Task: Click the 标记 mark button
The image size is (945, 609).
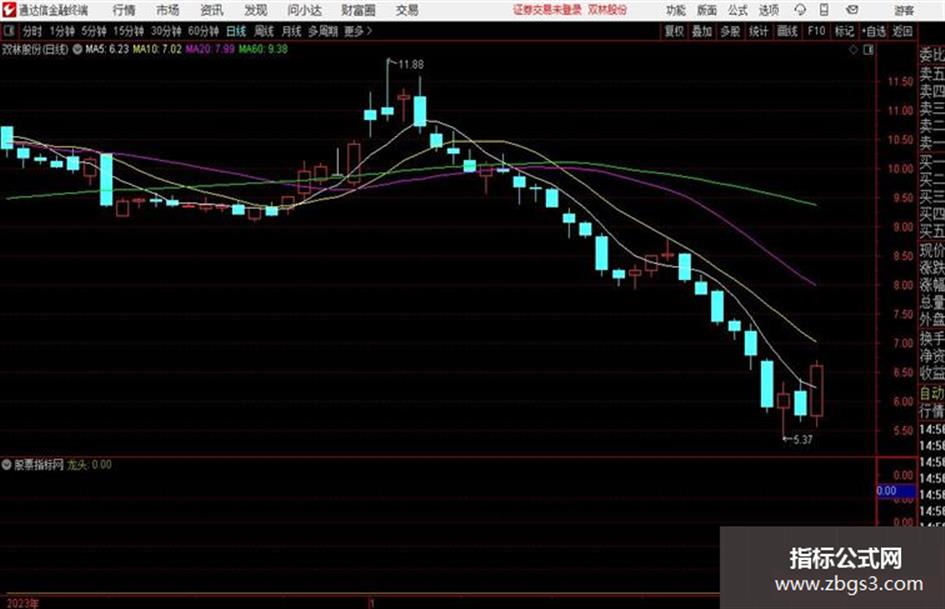Action: click(844, 31)
